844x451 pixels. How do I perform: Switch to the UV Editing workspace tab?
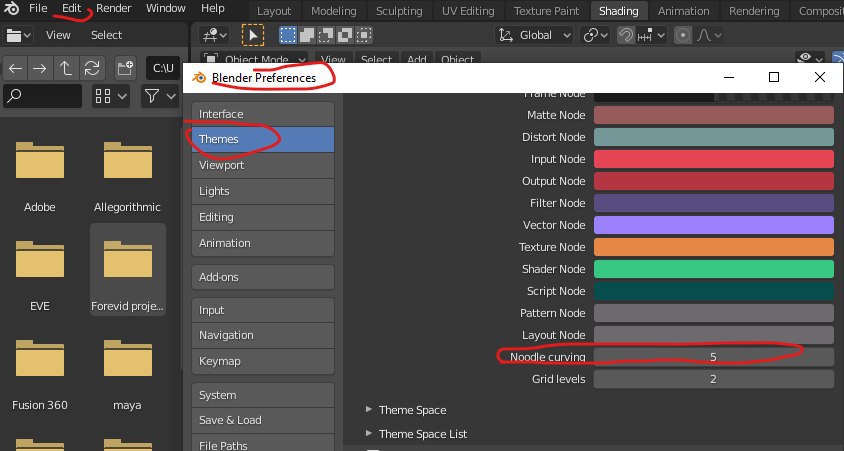click(468, 11)
